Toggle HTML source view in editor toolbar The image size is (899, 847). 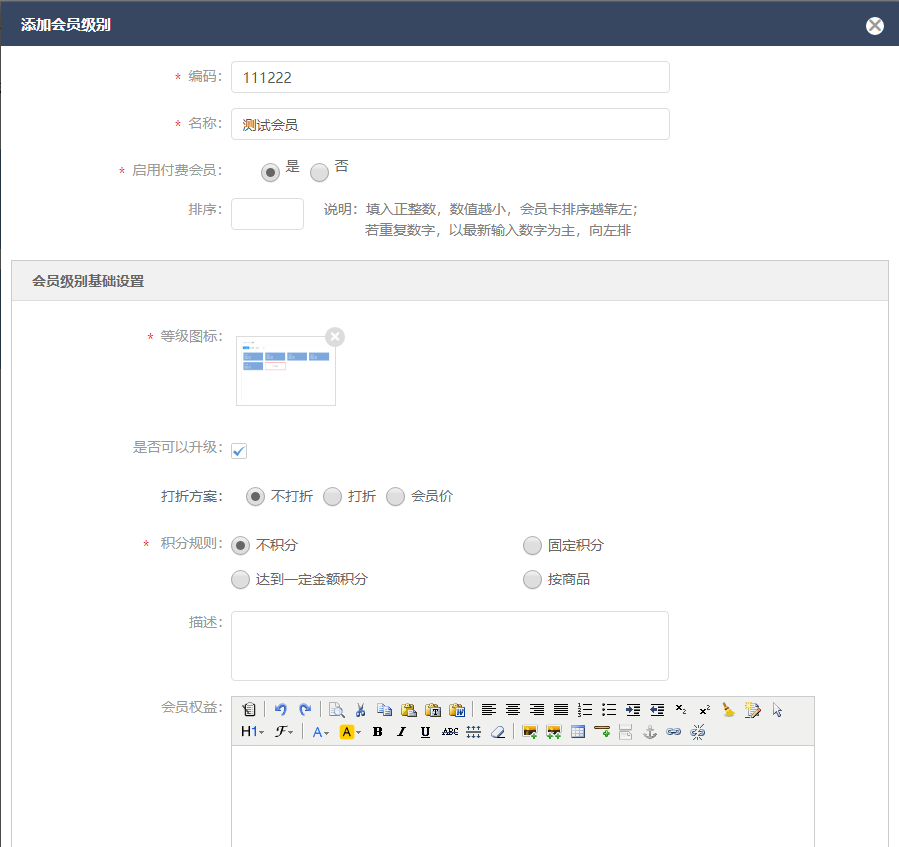coord(249,710)
